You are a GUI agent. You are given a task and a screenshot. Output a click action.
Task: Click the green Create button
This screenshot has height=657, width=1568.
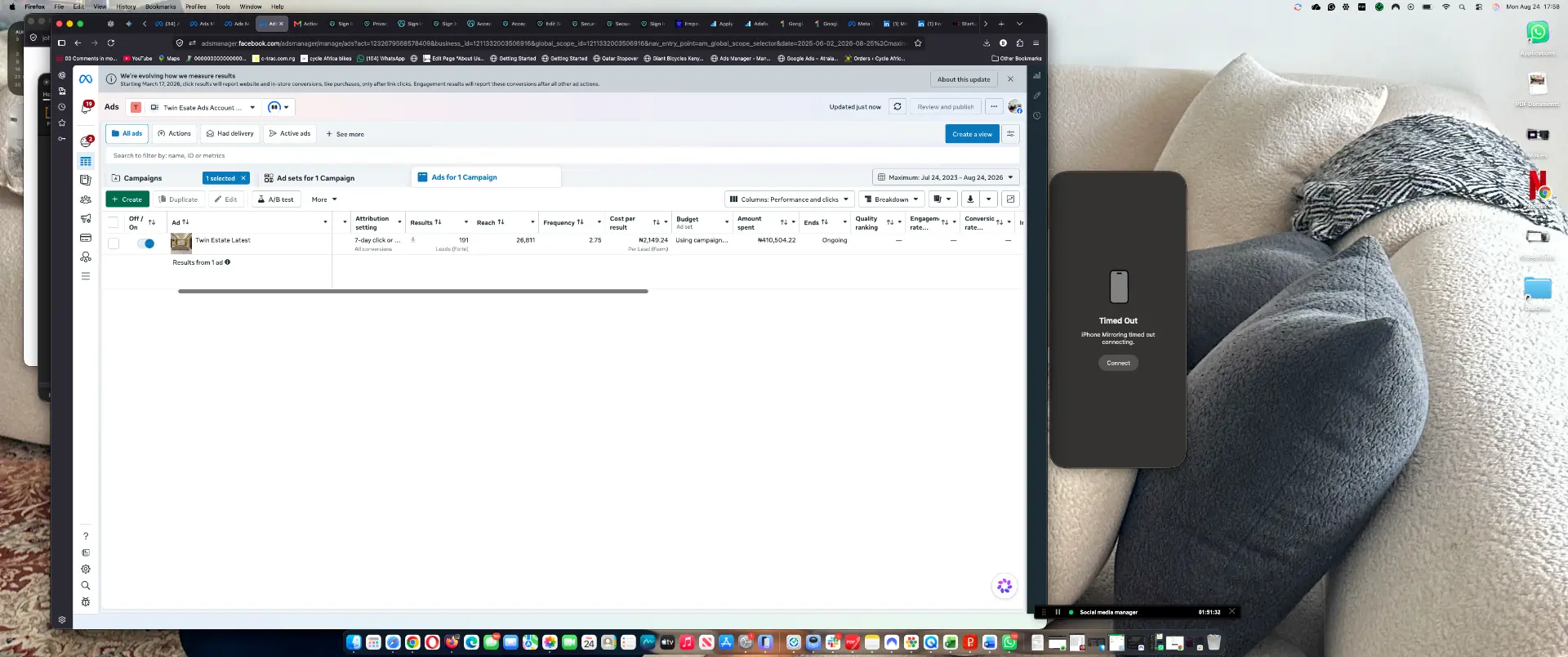[127, 199]
